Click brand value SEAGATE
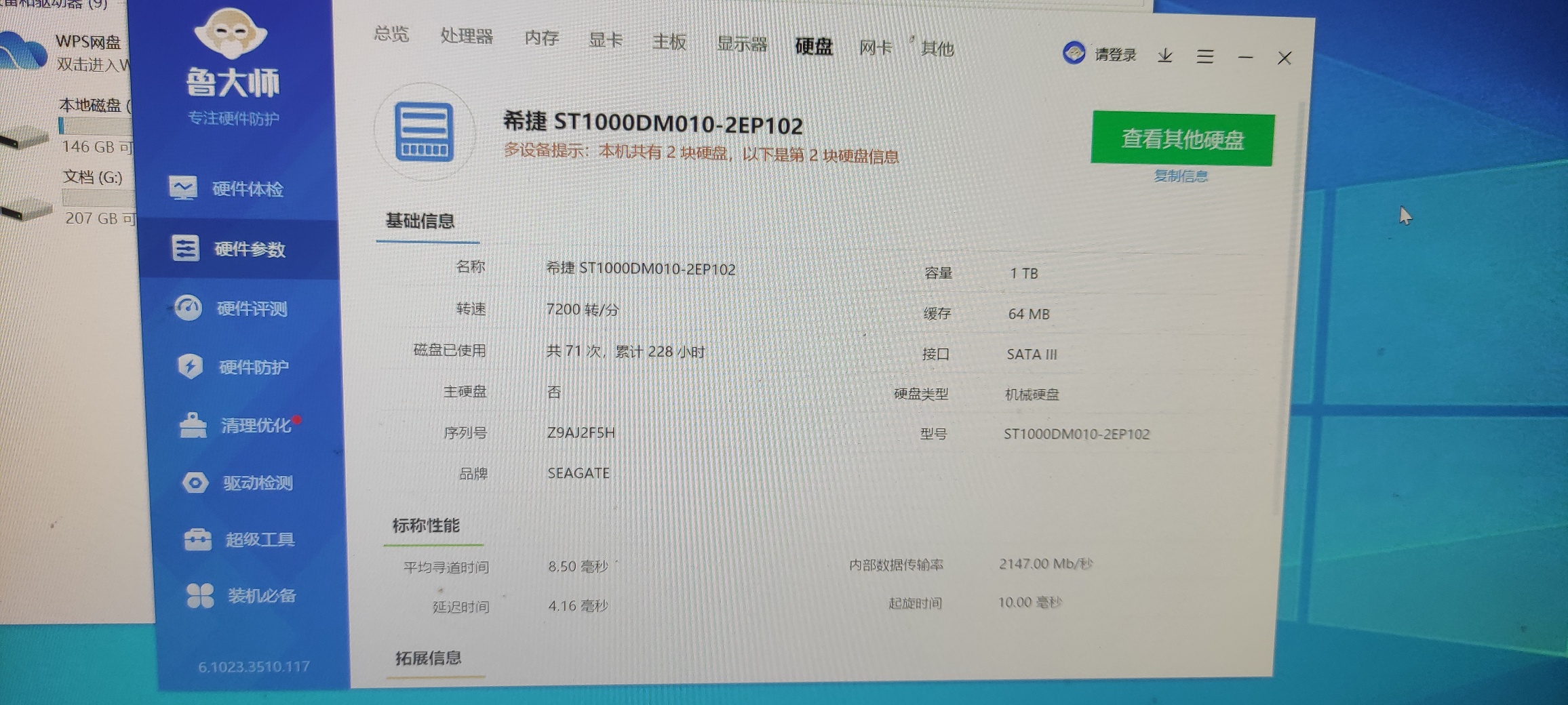Image resolution: width=1568 pixels, height=705 pixels. click(579, 473)
